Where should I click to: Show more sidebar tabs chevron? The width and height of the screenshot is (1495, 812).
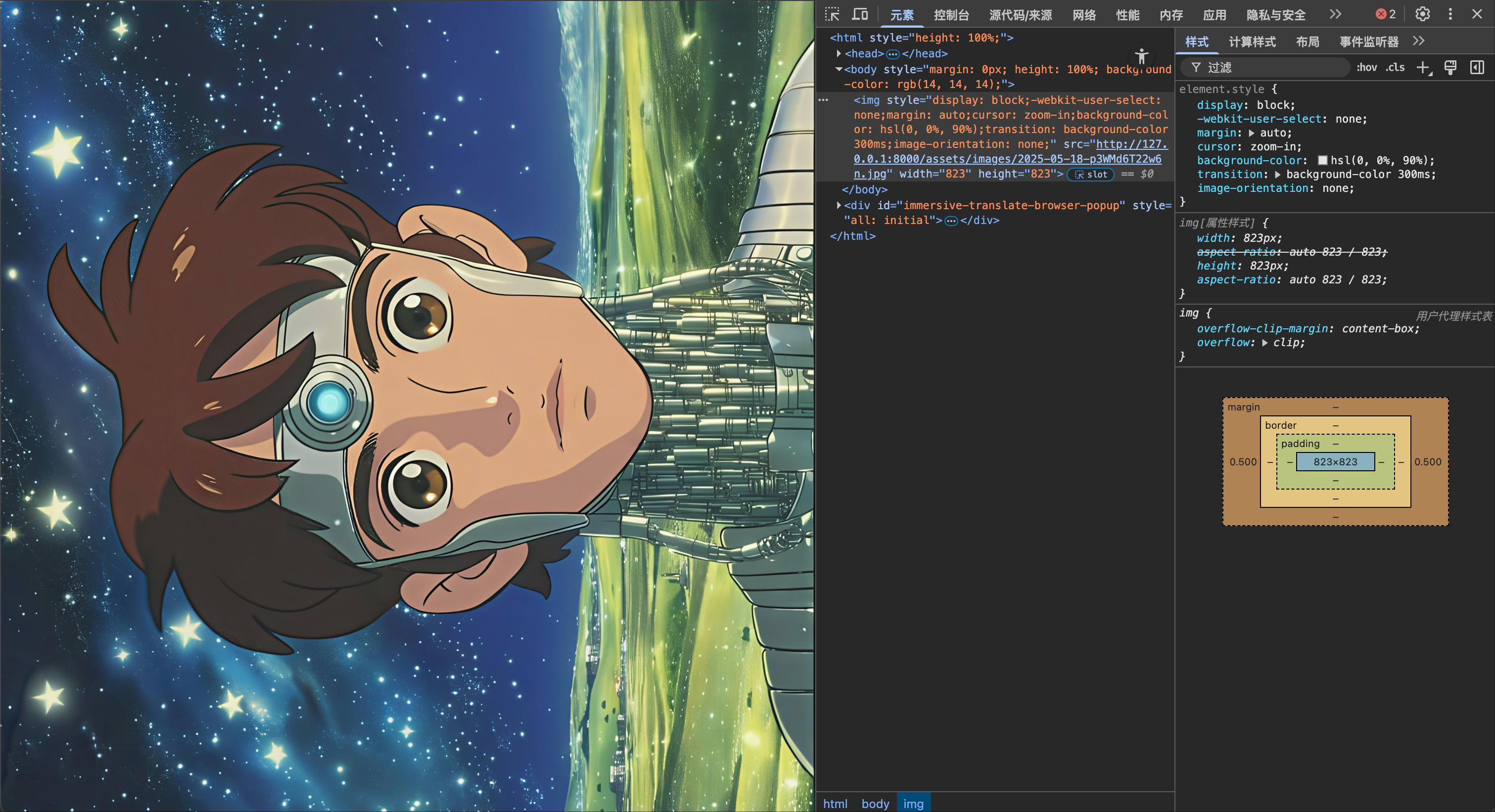point(1419,41)
